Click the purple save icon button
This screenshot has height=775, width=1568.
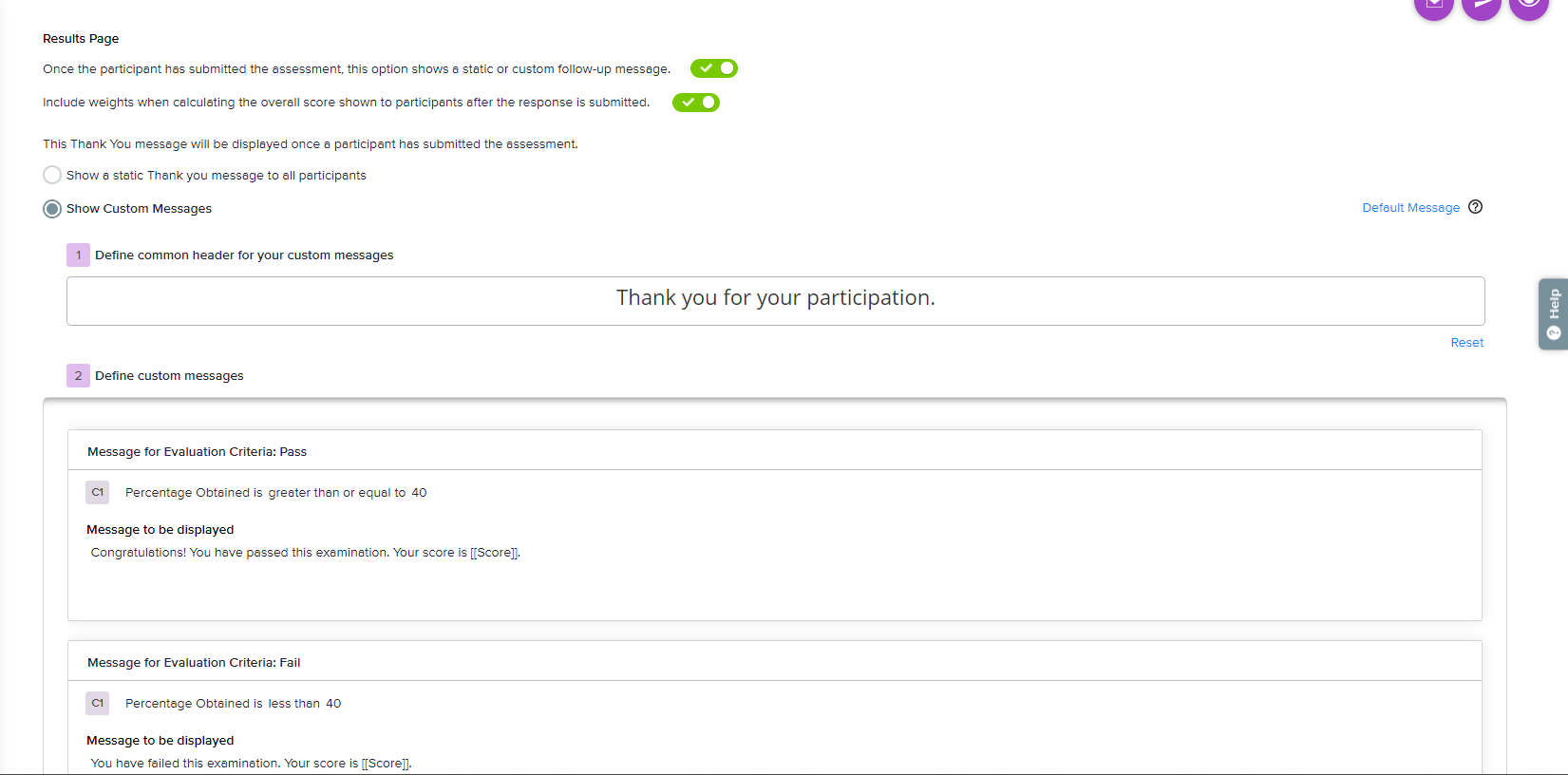tap(1434, 6)
